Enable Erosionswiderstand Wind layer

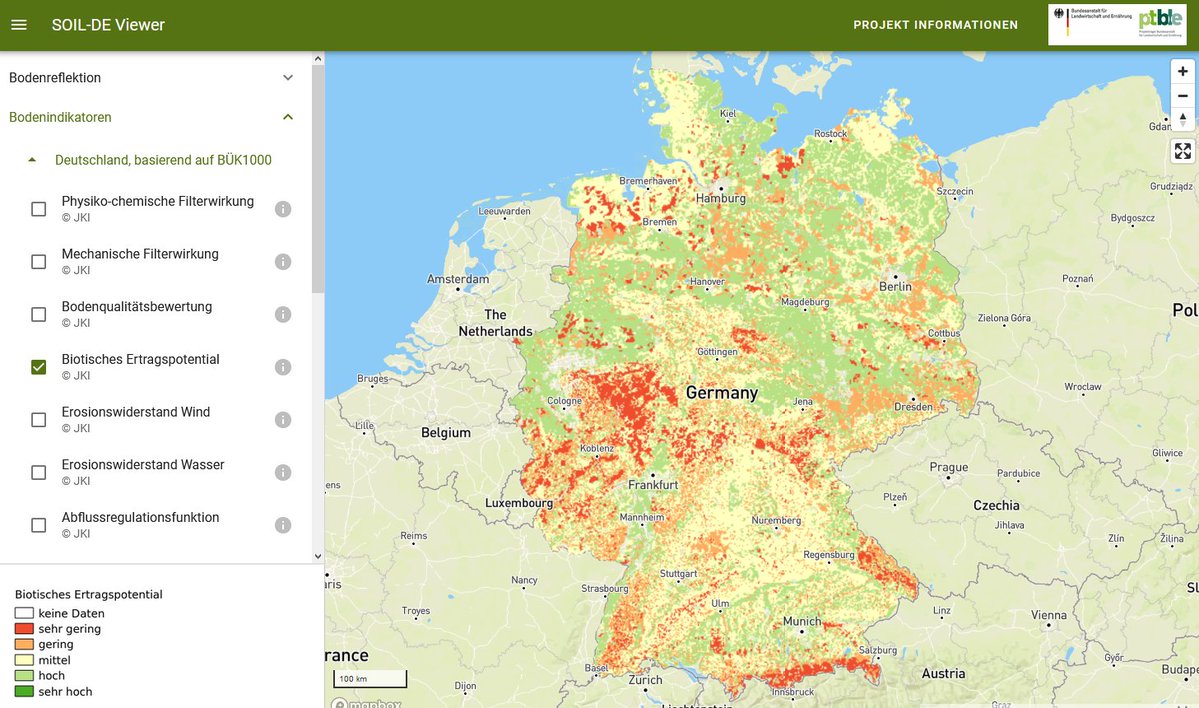[38, 420]
